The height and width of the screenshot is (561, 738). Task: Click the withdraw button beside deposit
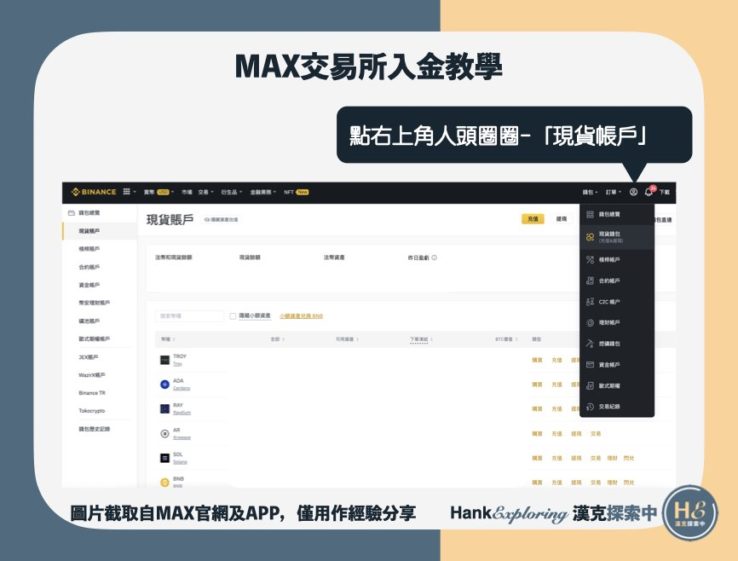(x=562, y=219)
